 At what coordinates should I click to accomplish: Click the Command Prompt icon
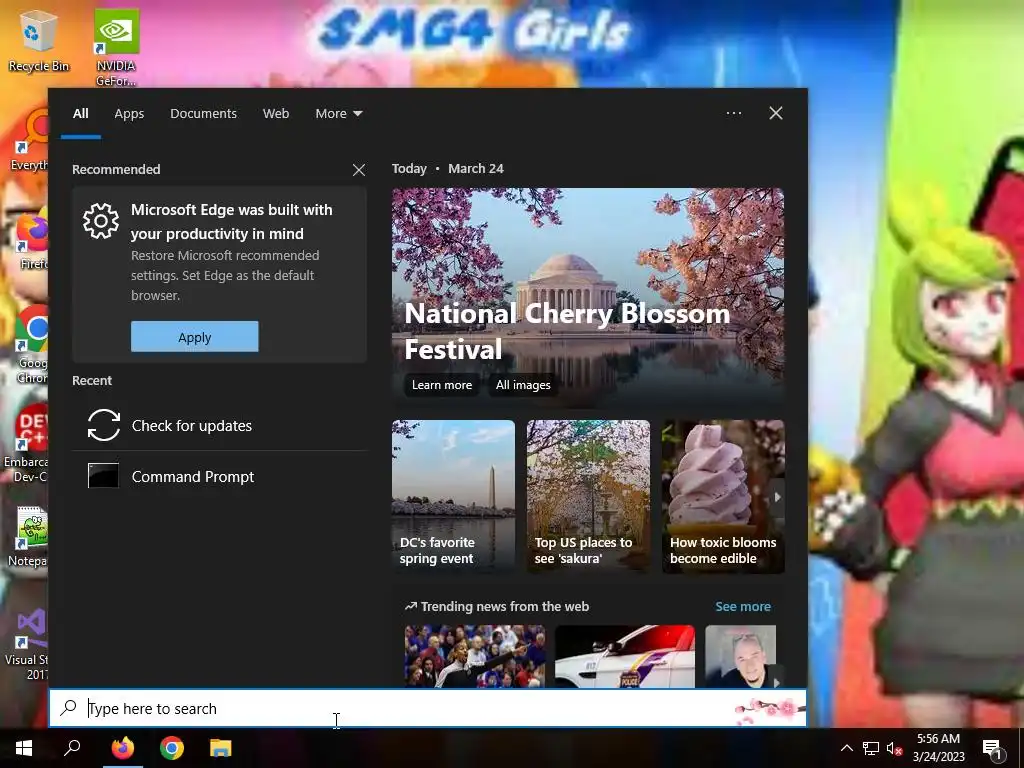pyautogui.click(x=104, y=476)
